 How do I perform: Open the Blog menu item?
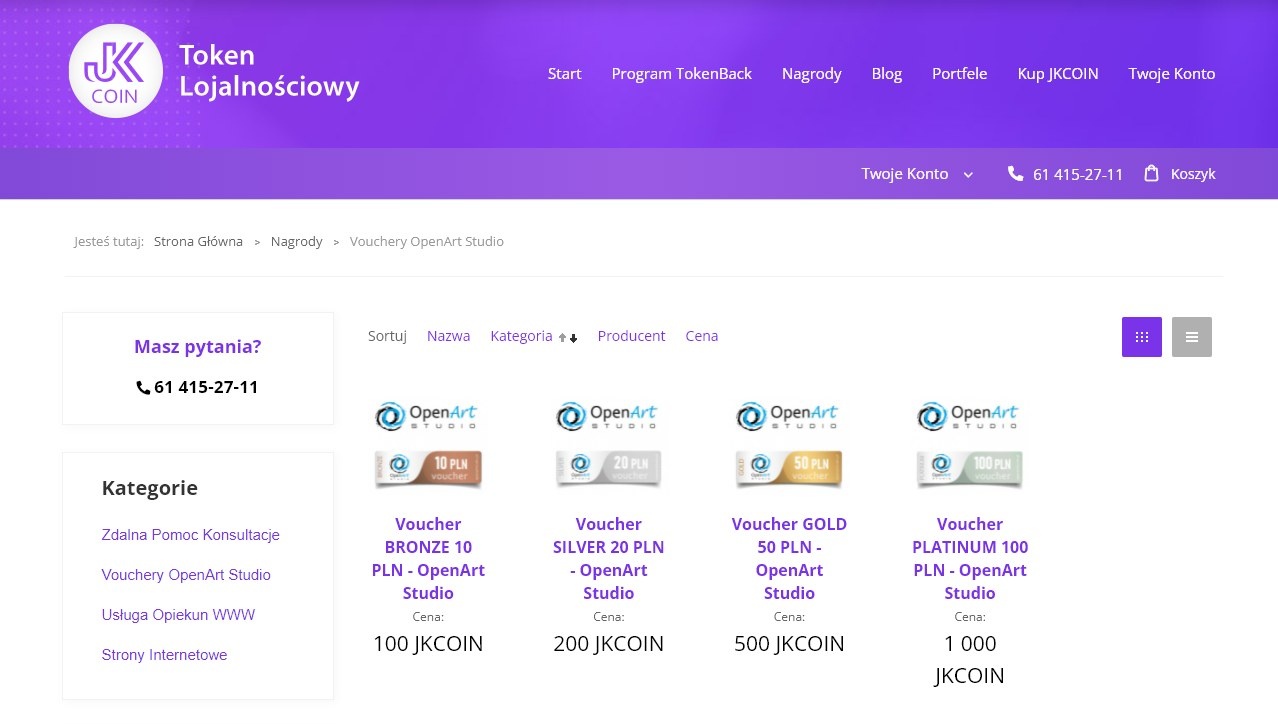tap(887, 74)
